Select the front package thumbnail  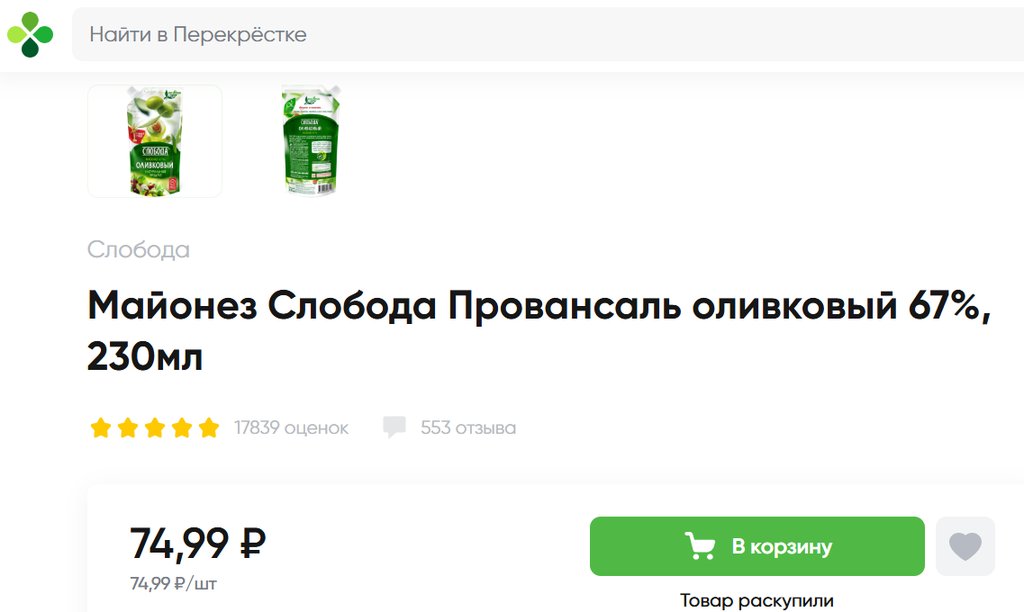[155, 141]
